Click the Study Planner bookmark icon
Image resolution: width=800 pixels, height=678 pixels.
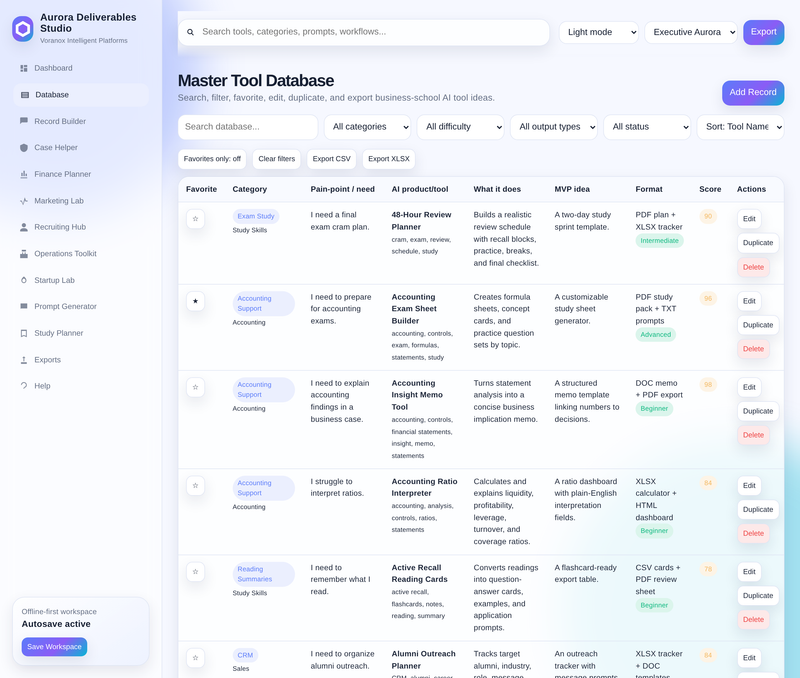(x=23, y=334)
